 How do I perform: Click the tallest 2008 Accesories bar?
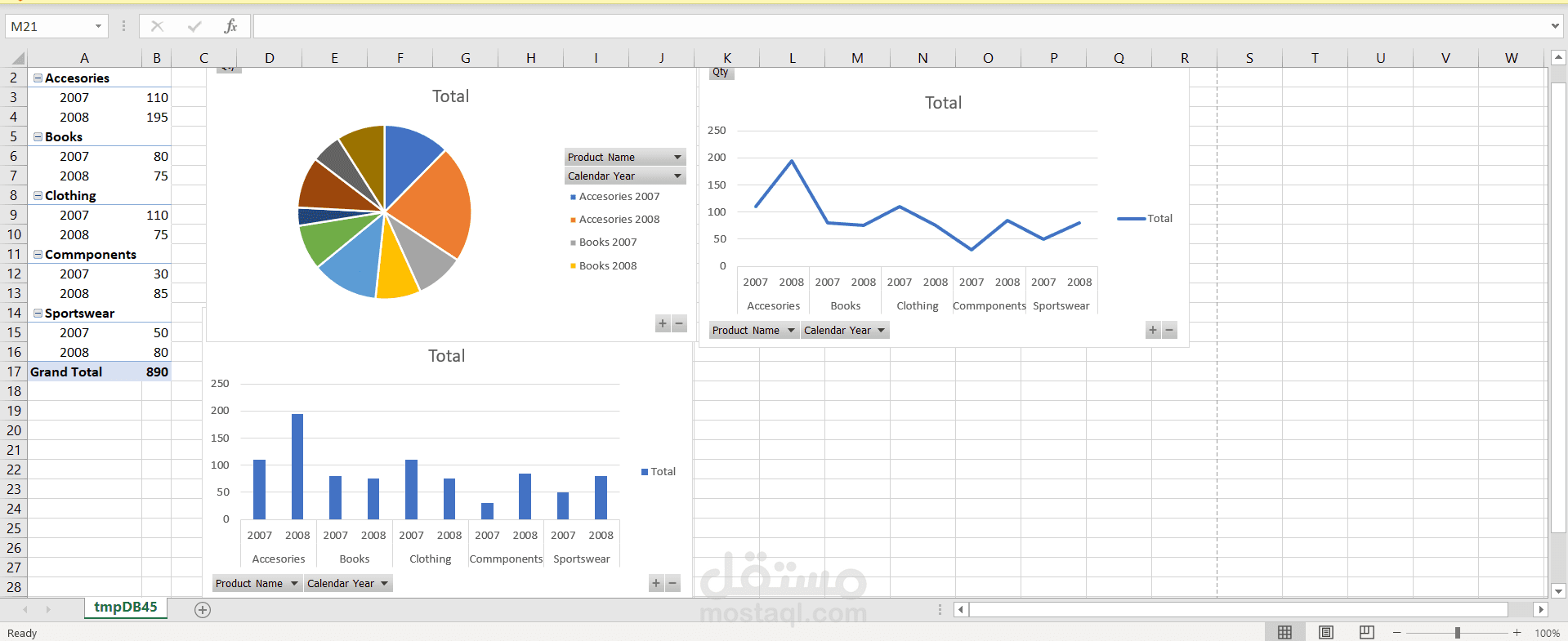point(297,466)
